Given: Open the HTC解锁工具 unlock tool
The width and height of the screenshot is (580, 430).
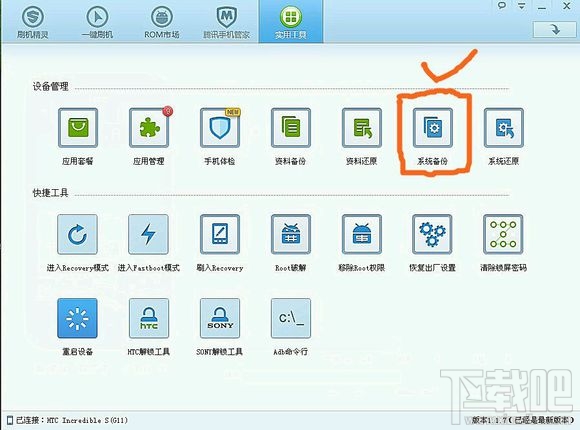Looking at the screenshot, I should [x=149, y=318].
